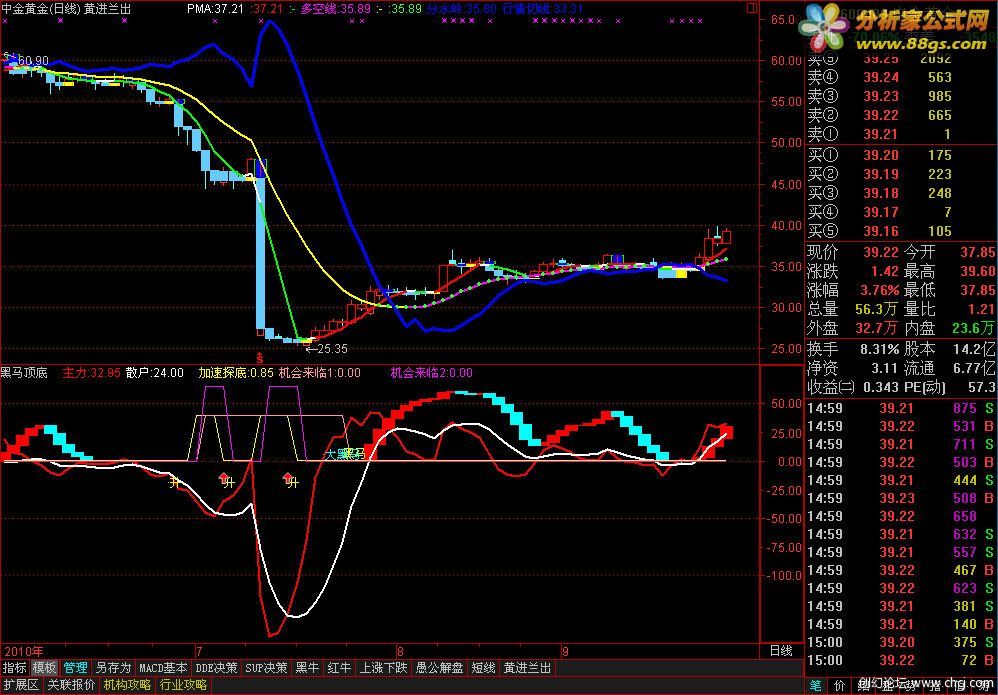The height and width of the screenshot is (695, 998).
Task: Click the last 15:00 tick with volume 72
Action: click(901, 660)
